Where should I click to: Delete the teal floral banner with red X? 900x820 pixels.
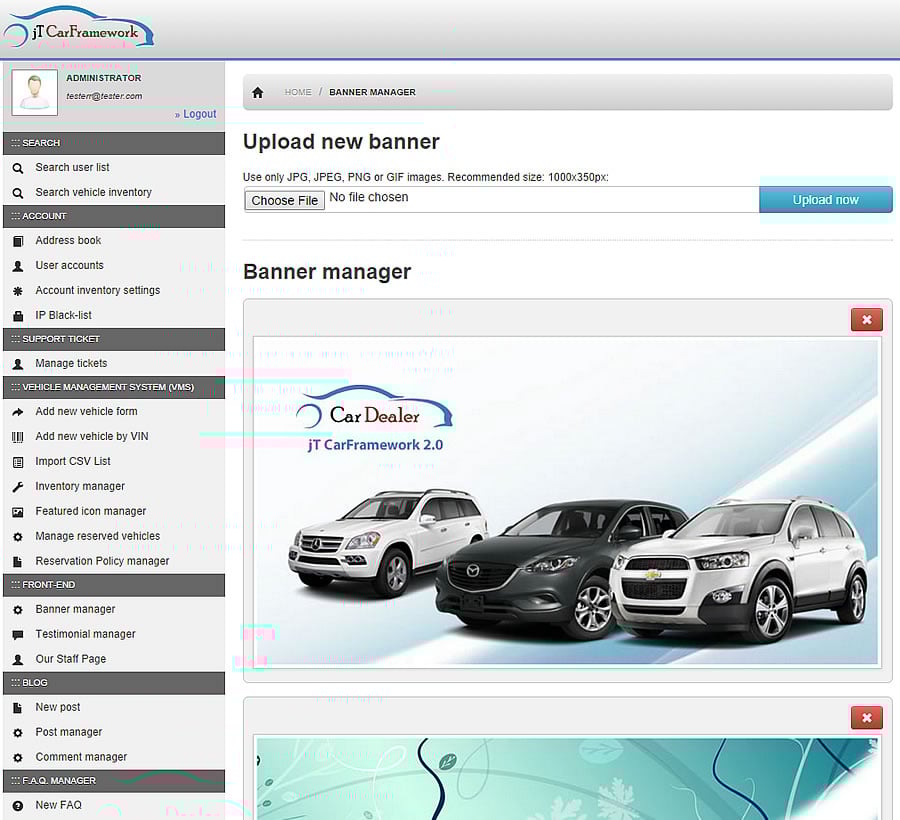click(867, 718)
